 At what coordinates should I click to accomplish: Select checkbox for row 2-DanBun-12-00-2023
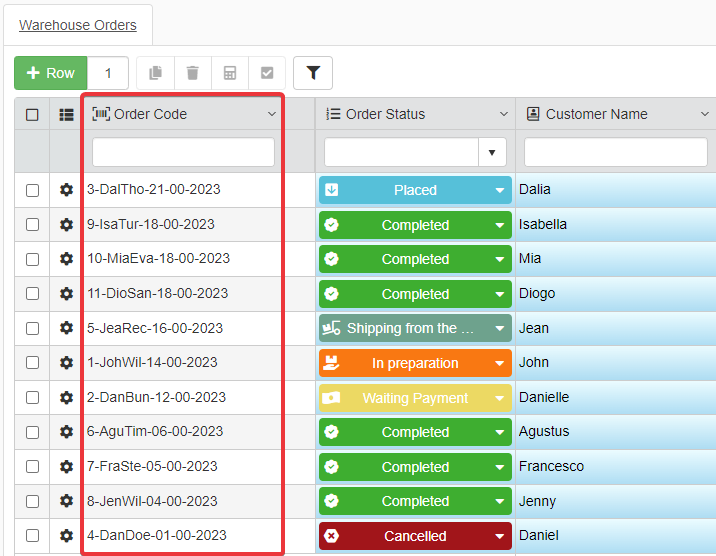tap(32, 398)
